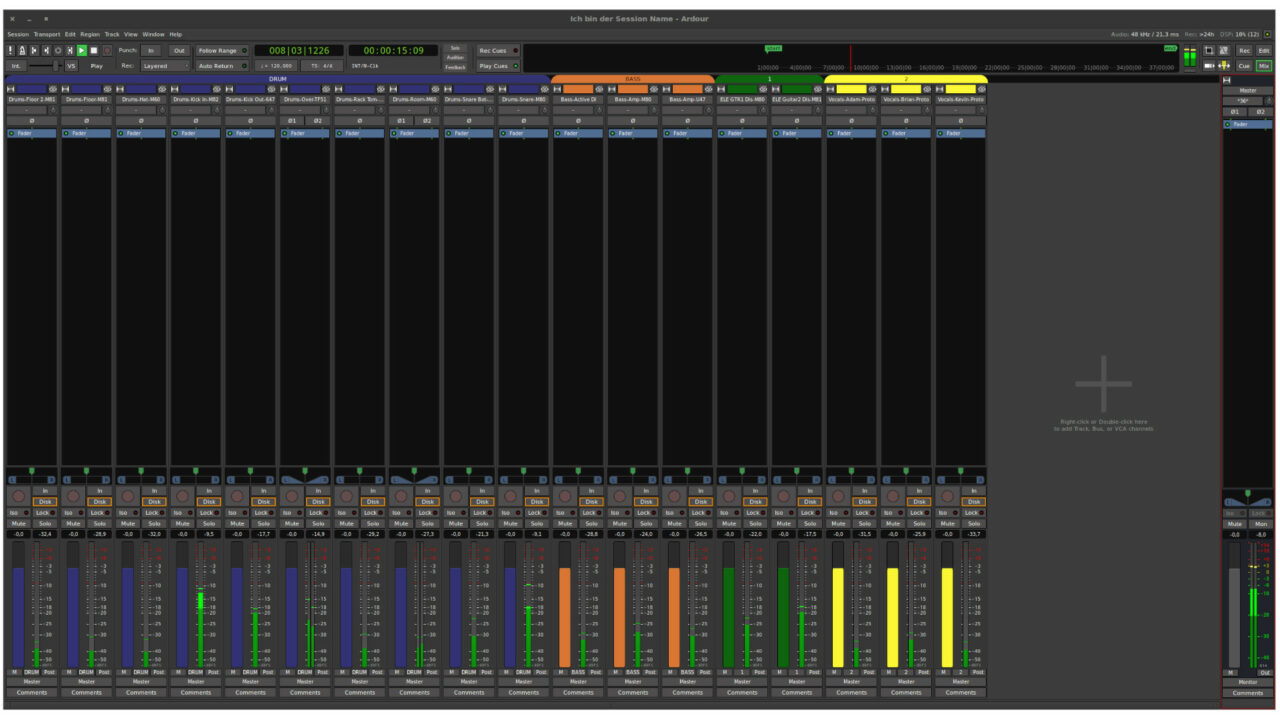Open Comments for the Bass-Amp-U47 channel
This screenshot has width=1280, height=720.
click(688, 691)
